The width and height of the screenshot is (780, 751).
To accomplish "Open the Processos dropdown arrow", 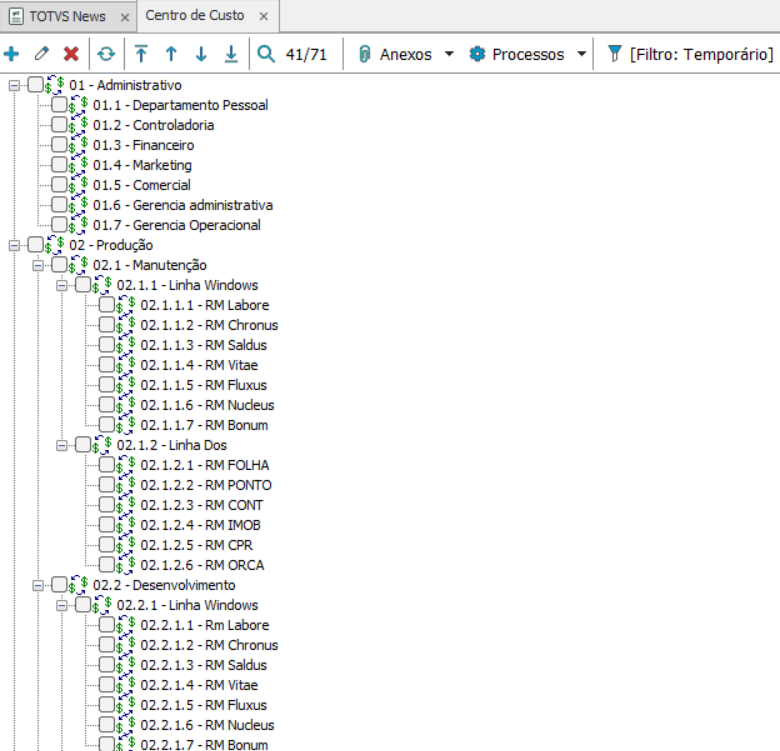I will tap(581, 54).
